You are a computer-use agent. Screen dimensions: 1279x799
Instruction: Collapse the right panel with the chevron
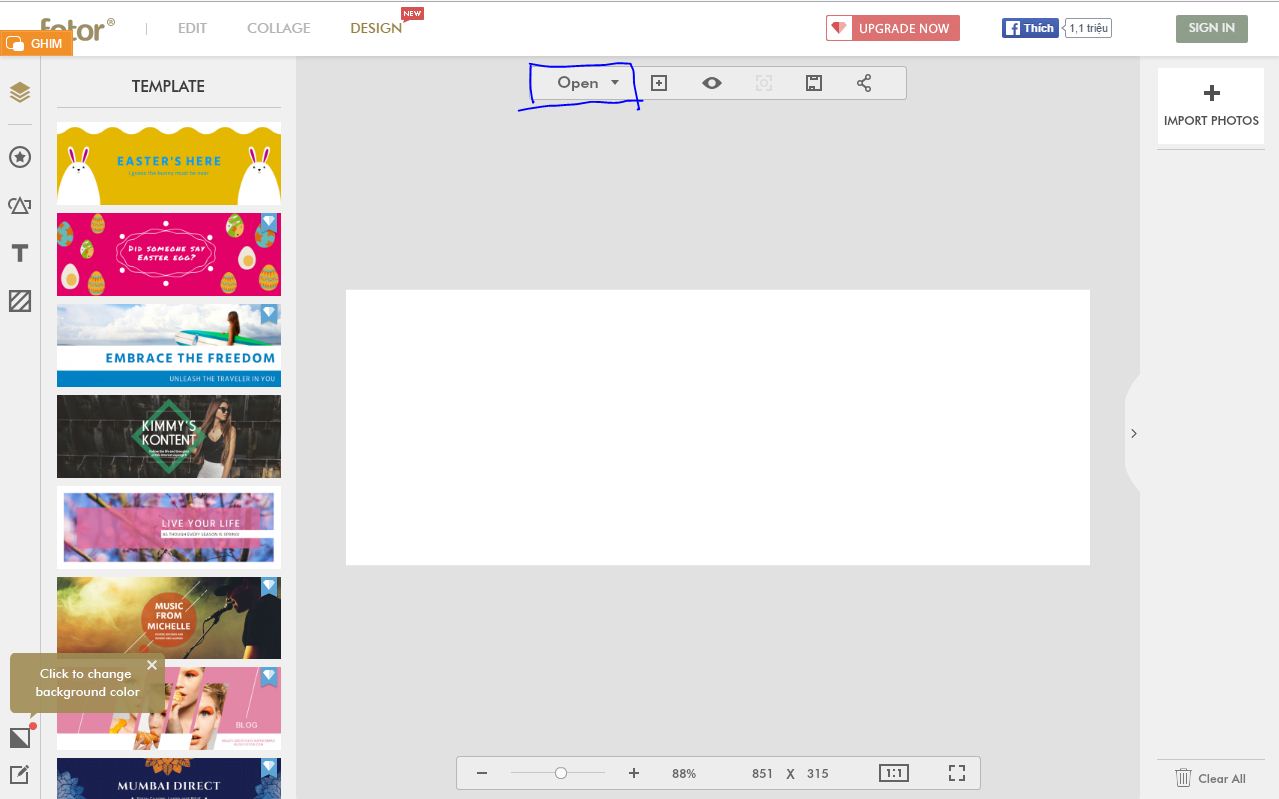pos(1133,434)
